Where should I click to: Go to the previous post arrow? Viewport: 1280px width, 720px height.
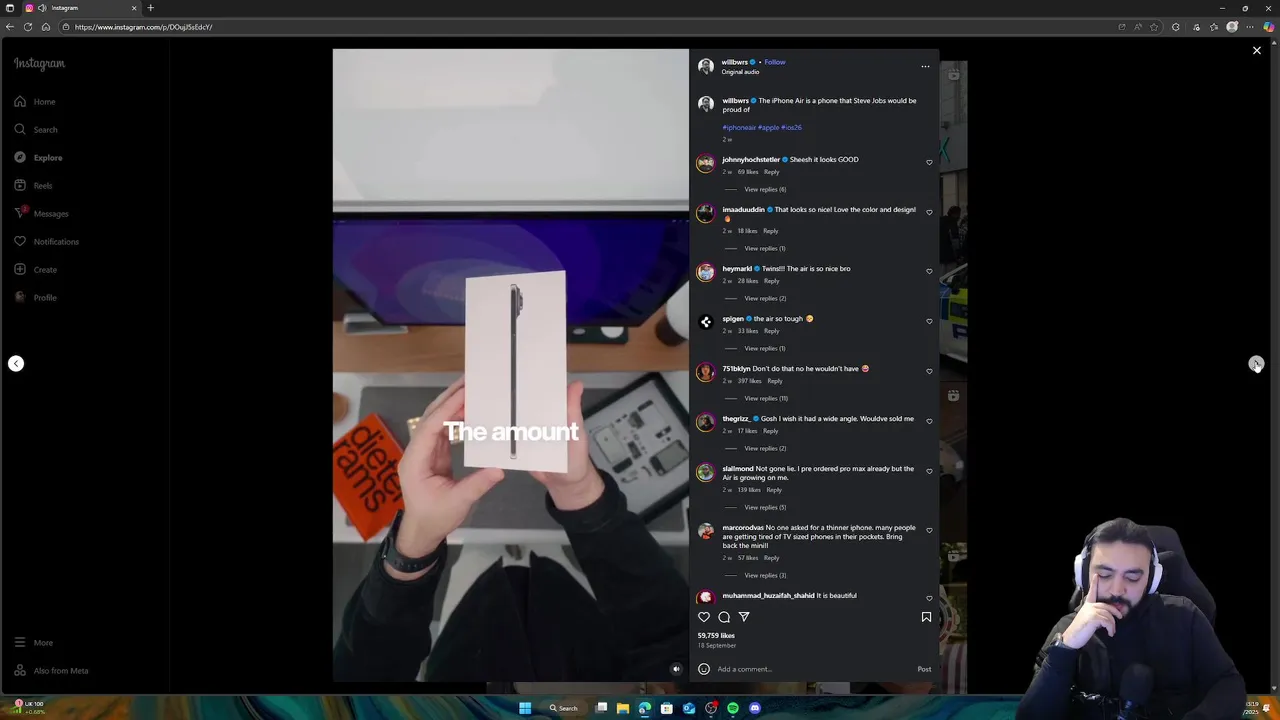[x=16, y=364]
